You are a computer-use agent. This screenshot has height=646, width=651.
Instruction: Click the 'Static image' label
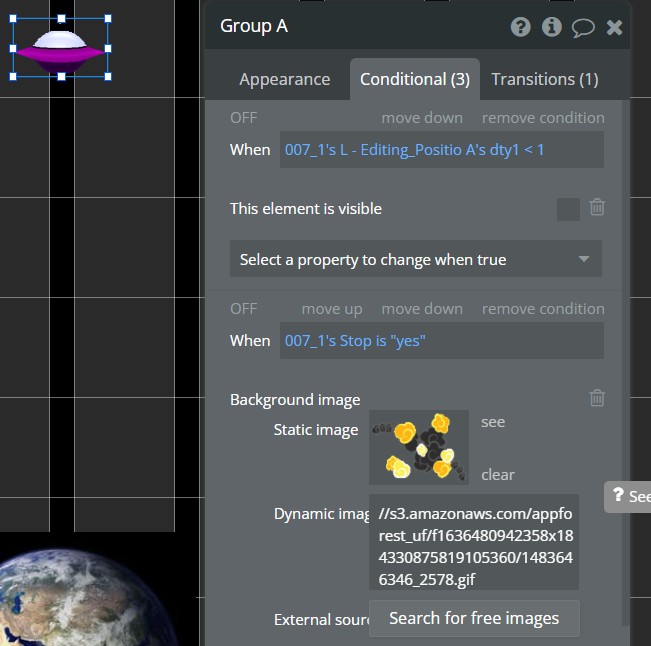pyautogui.click(x=316, y=430)
